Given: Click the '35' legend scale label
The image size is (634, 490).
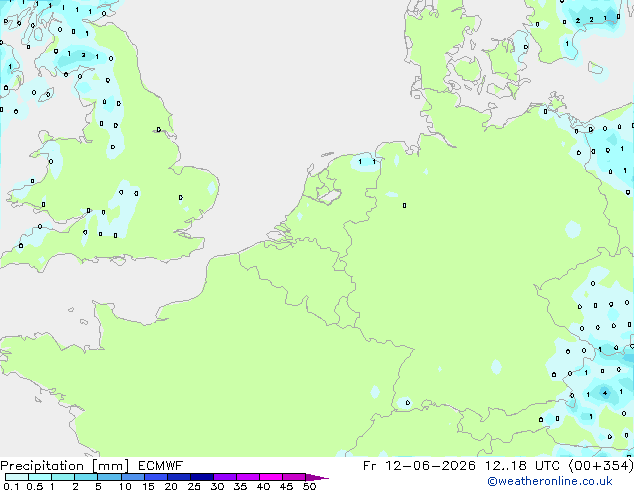Looking at the screenshot, I should [240, 486].
